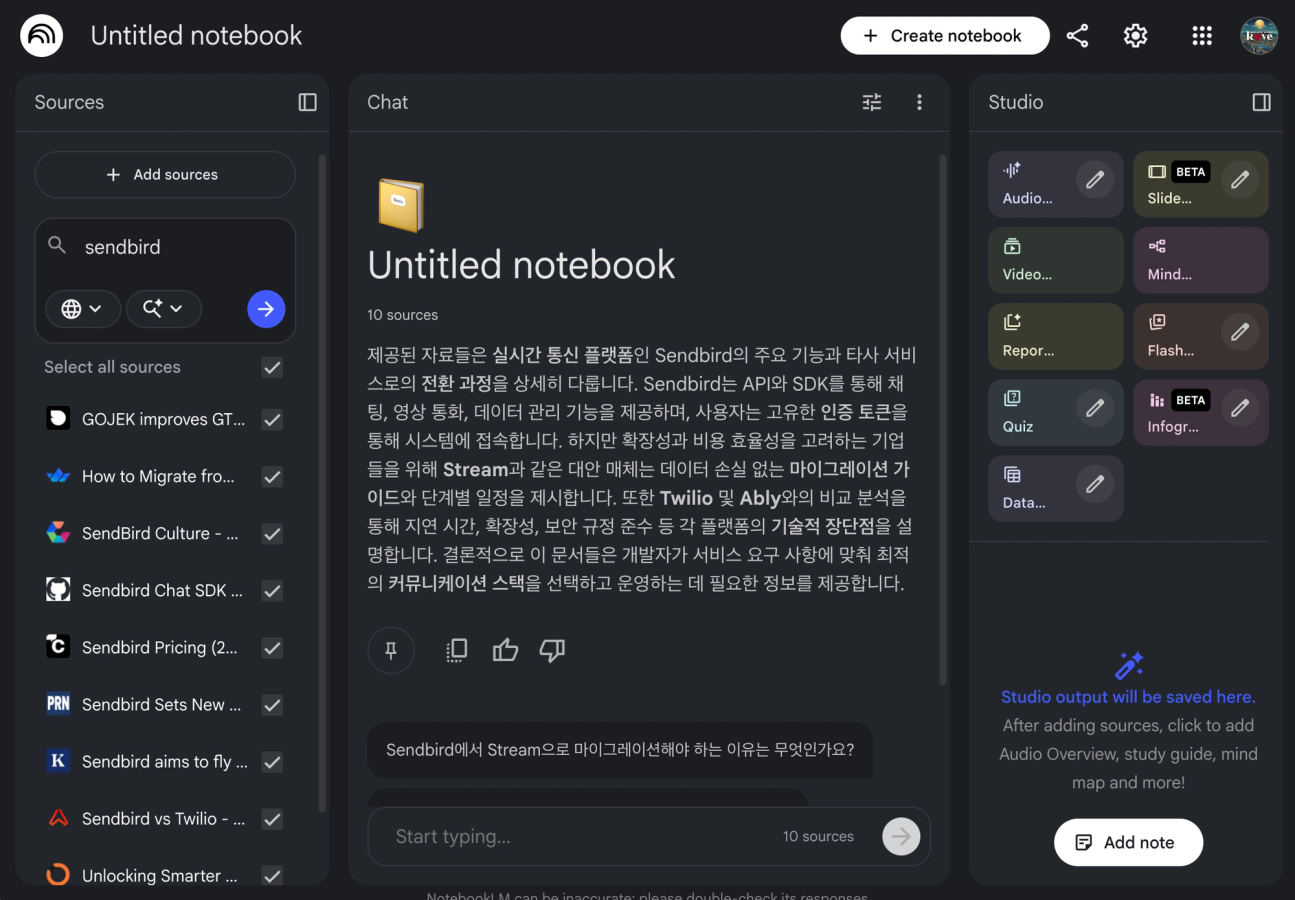
Task: Open Sendbird aims to fly source
Action: tap(165, 762)
